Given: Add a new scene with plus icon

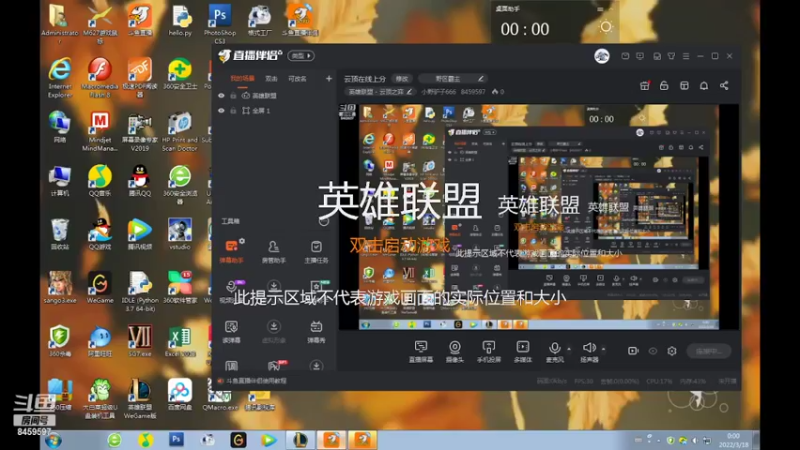Looking at the screenshot, I should pos(329,79).
